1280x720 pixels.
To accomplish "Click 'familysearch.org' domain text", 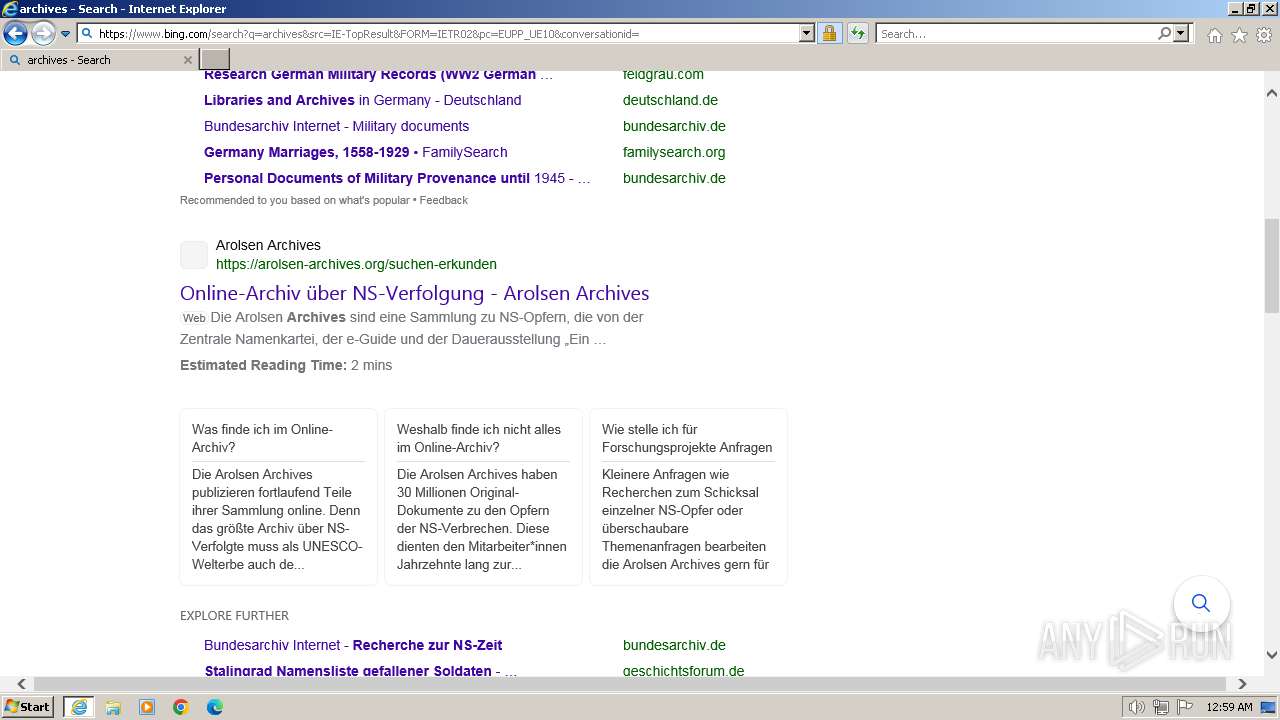I will pos(674,152).
